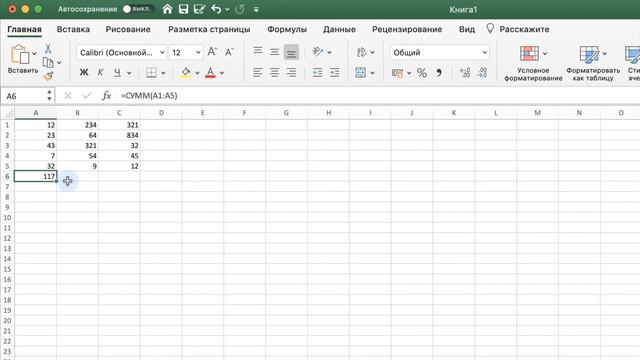Switch to the Главная tab

(x=24, y=29)
